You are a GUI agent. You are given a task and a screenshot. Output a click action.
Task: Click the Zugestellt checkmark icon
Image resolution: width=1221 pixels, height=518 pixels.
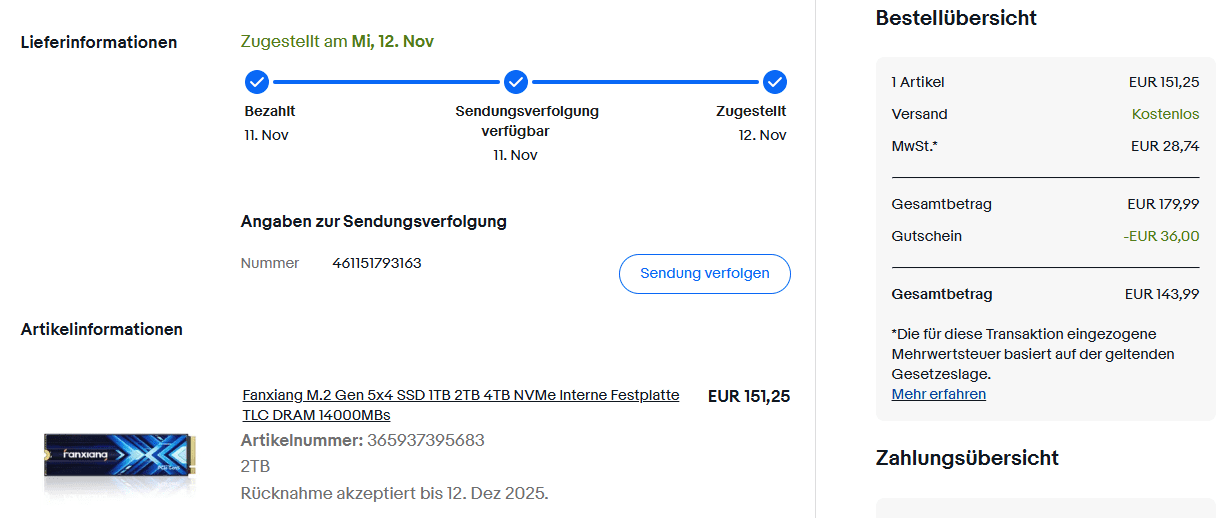click(775, 82)
